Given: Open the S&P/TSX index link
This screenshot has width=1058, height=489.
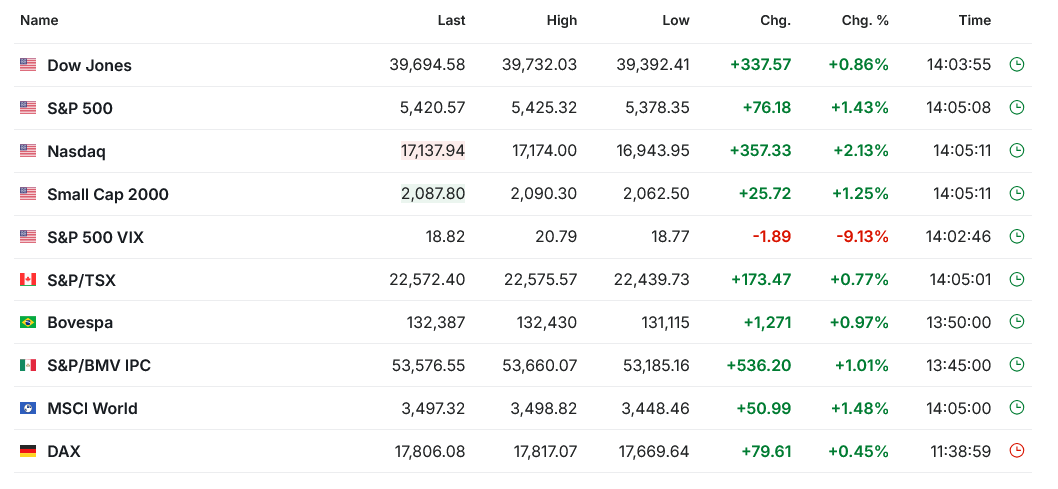Looking at the screenshot, I should tap(81, 280).
